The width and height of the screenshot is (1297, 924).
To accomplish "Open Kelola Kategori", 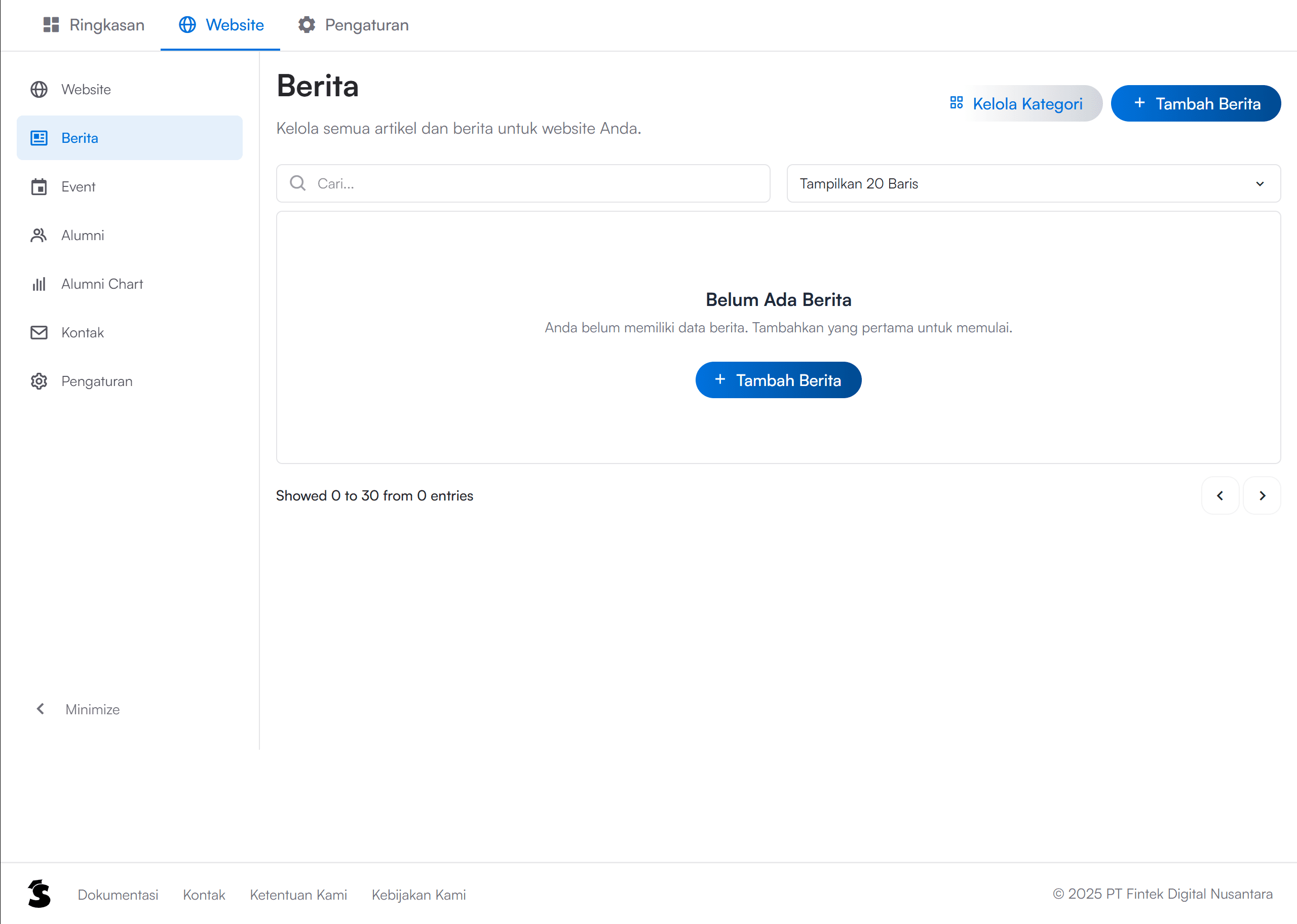I will 1016,103.
